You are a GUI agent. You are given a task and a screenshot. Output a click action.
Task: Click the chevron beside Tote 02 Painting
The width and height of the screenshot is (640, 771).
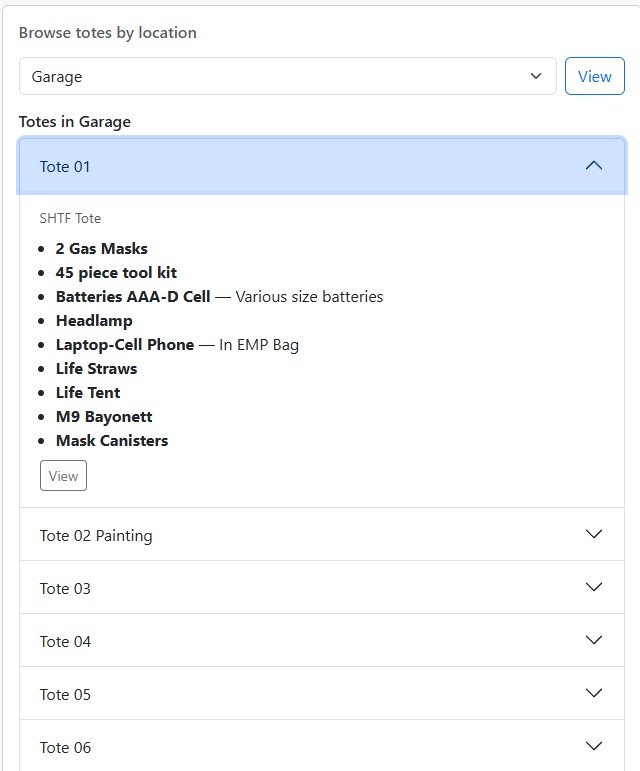[593, 535]
